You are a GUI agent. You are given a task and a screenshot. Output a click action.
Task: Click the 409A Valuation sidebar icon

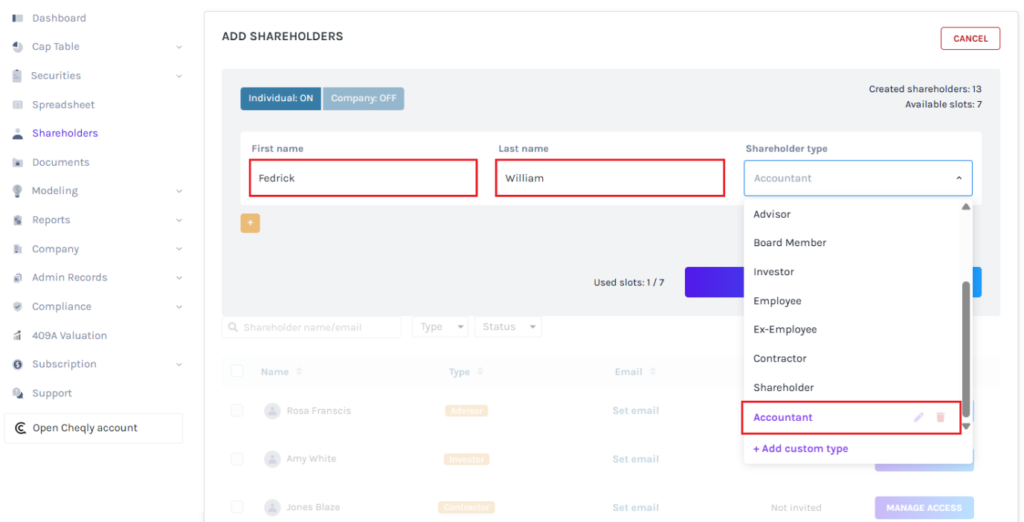[18, 336]
